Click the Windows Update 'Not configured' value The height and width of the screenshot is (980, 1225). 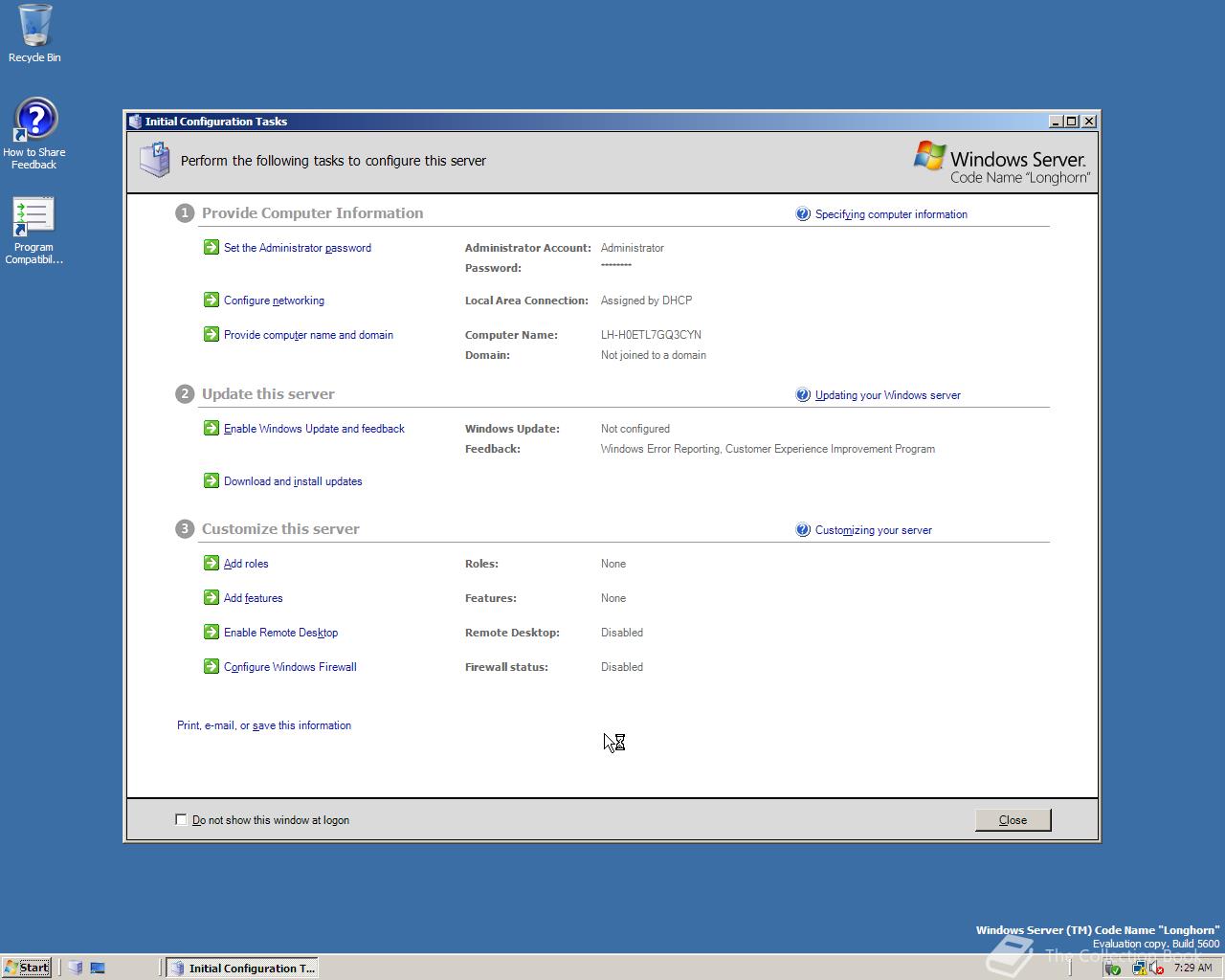(x=635, y=429)
